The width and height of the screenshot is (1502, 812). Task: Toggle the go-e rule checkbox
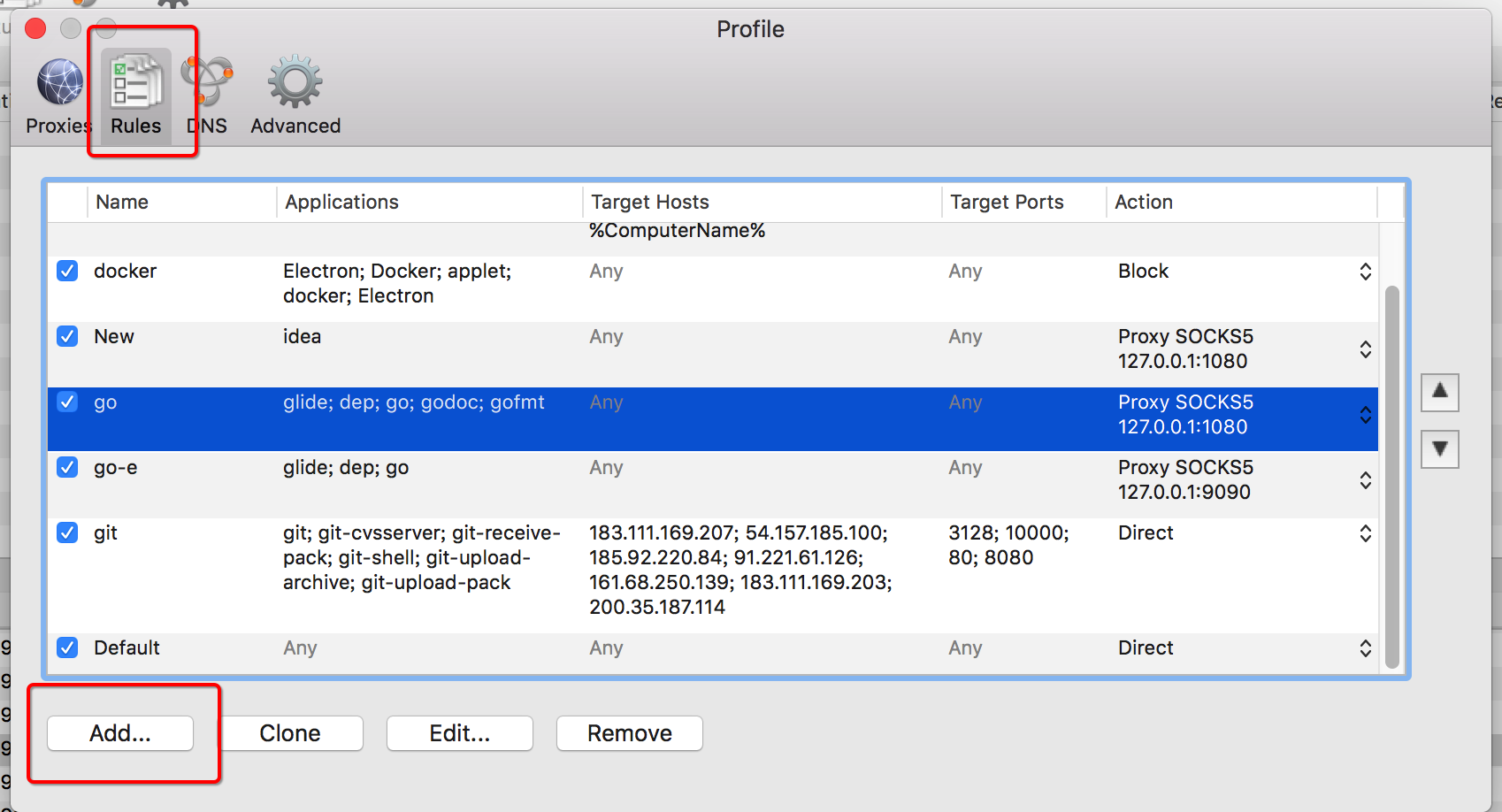[67, 467]
